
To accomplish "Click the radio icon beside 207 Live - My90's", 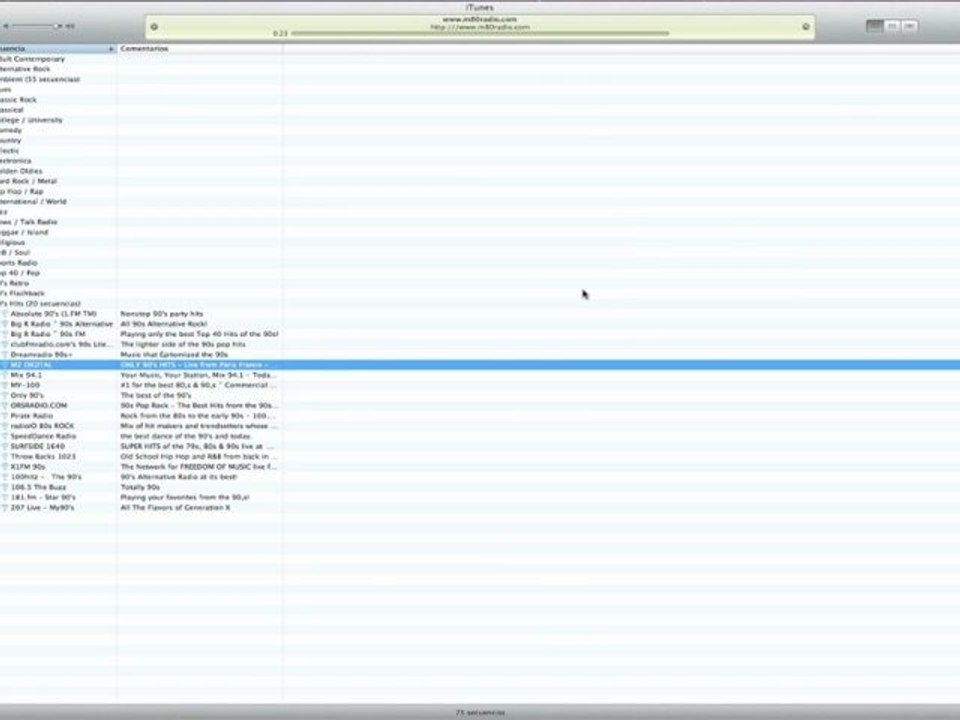I will pyautogui.click(x=5, y=508).
